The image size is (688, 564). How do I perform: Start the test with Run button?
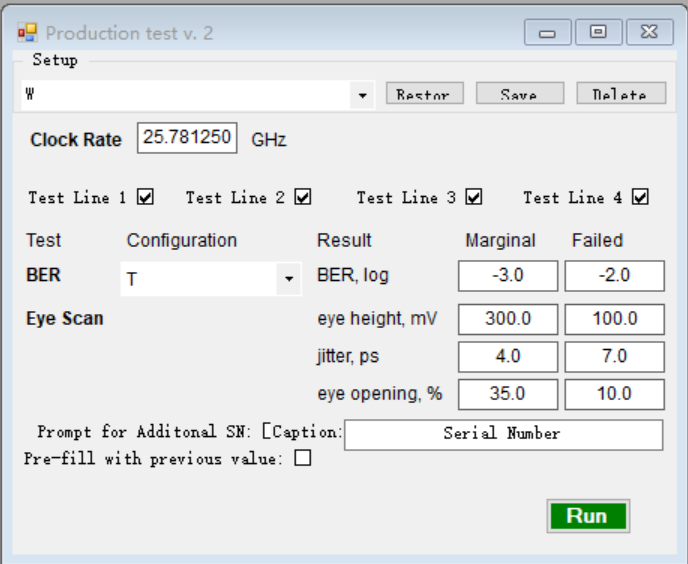click(x=587, y=516)
